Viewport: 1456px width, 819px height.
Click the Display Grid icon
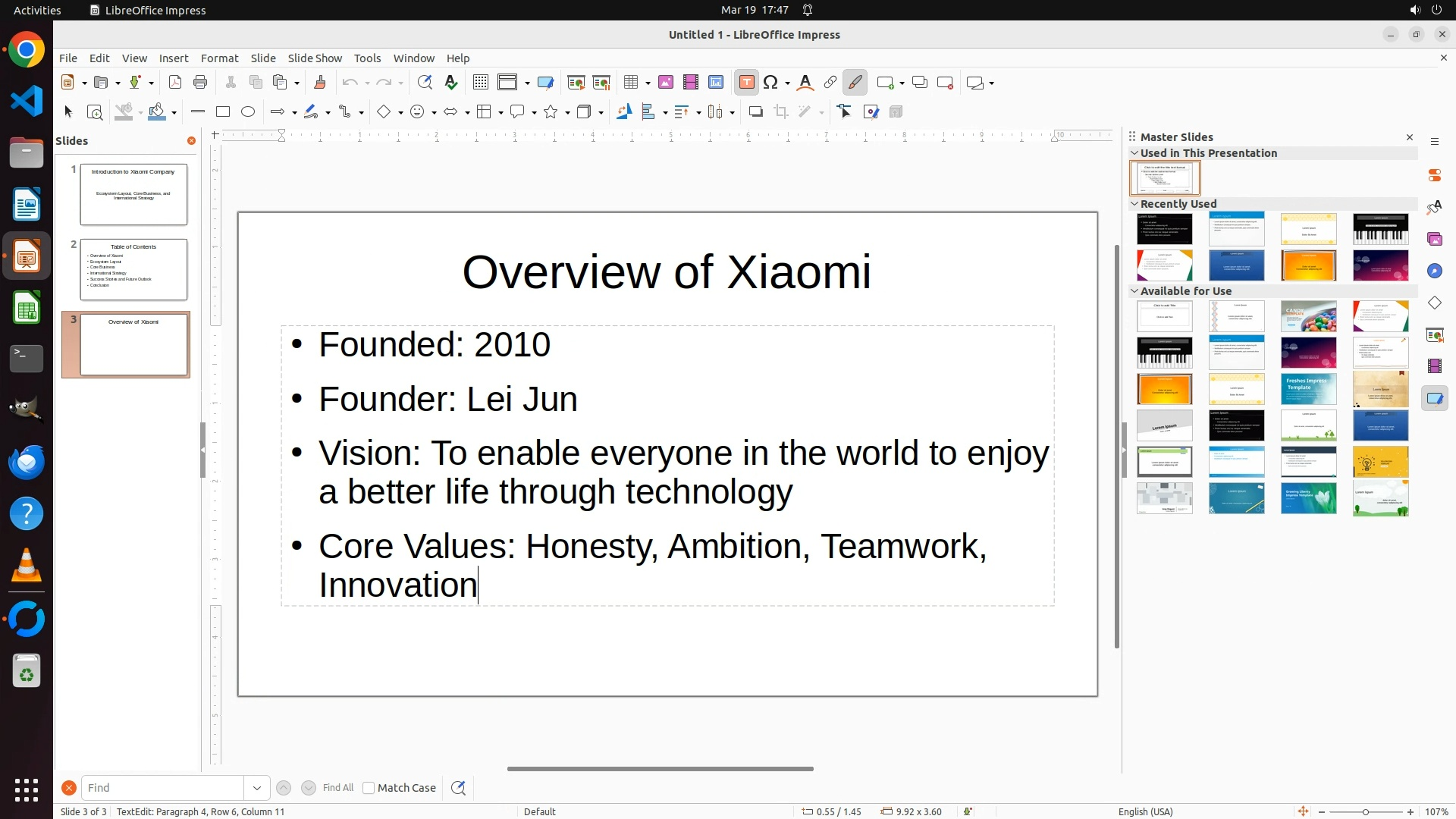(x=480, y=83)
